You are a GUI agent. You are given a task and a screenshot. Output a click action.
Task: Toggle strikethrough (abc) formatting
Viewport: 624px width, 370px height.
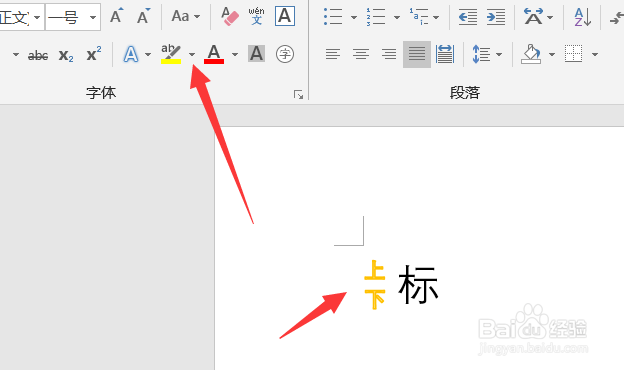[x=38, y=55]
